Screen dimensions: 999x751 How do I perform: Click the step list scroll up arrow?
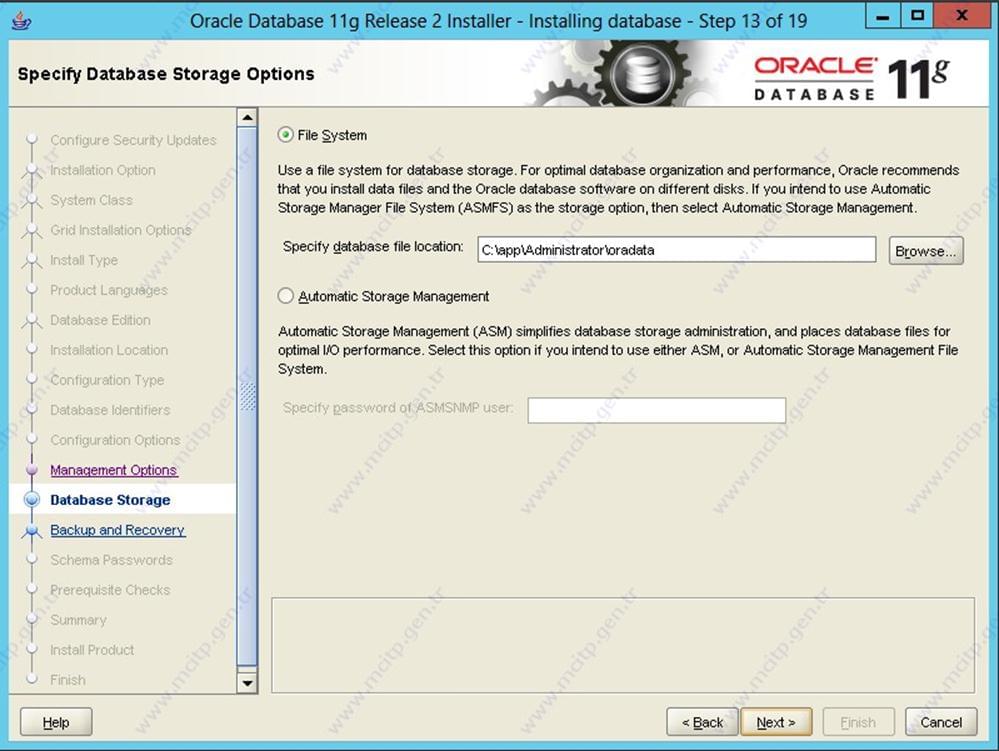247,118
